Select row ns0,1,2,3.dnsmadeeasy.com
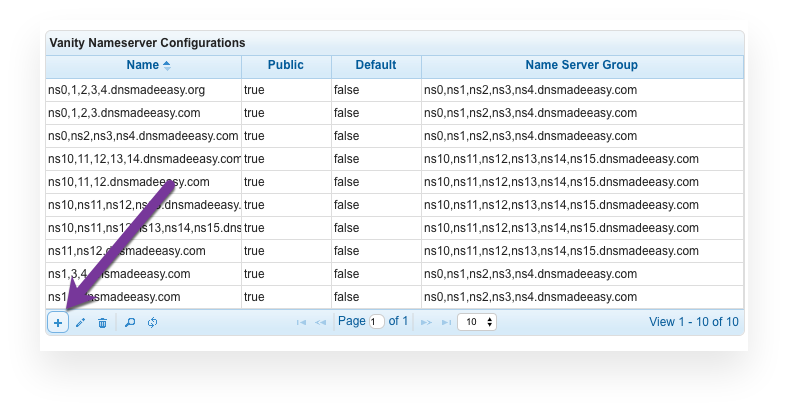 tap(395, 113)
